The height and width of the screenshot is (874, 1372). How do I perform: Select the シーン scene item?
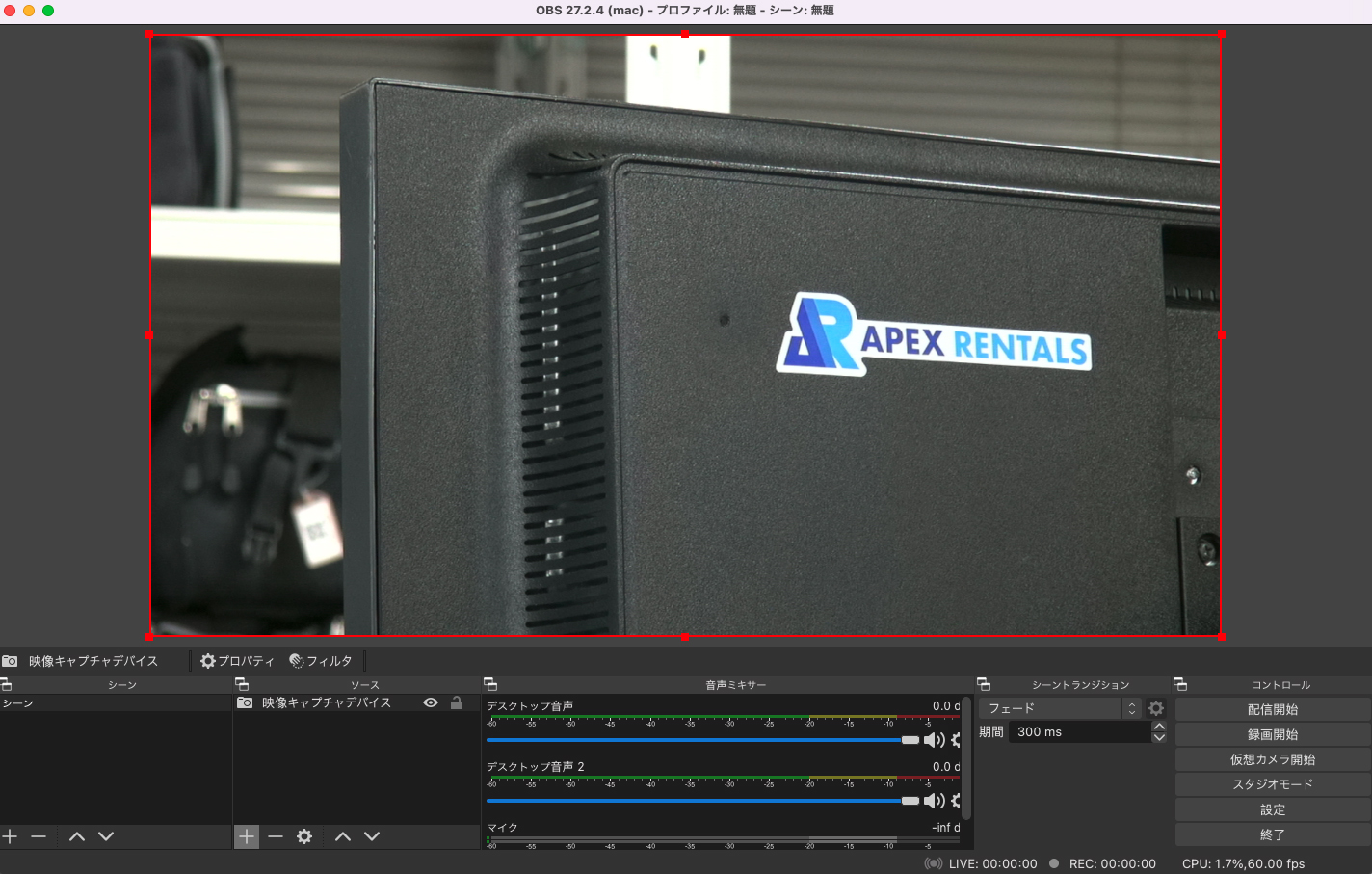(116, 703)
